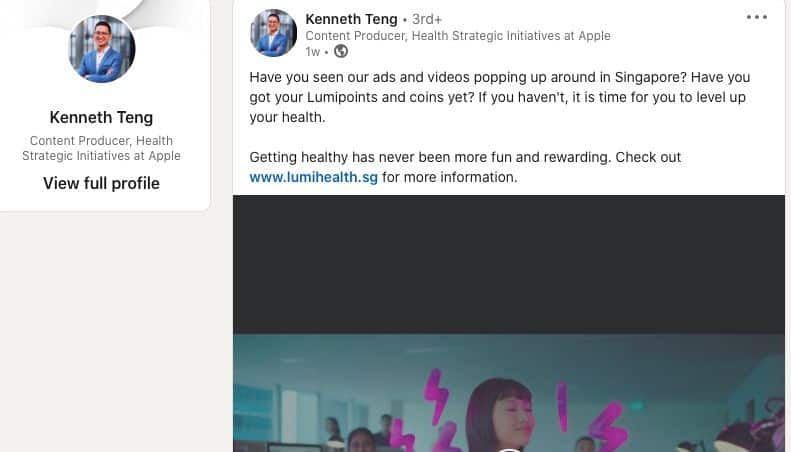Click sidebar headline Content Producer, Health Strategic Initiatives
Screen dimensions: 791x452
click(101, 148)
